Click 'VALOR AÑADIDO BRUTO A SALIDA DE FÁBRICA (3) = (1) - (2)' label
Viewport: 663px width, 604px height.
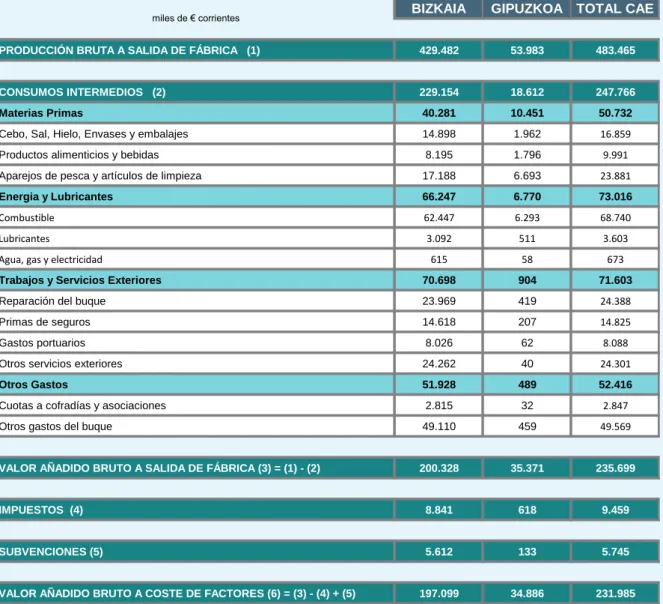[160, 468]
